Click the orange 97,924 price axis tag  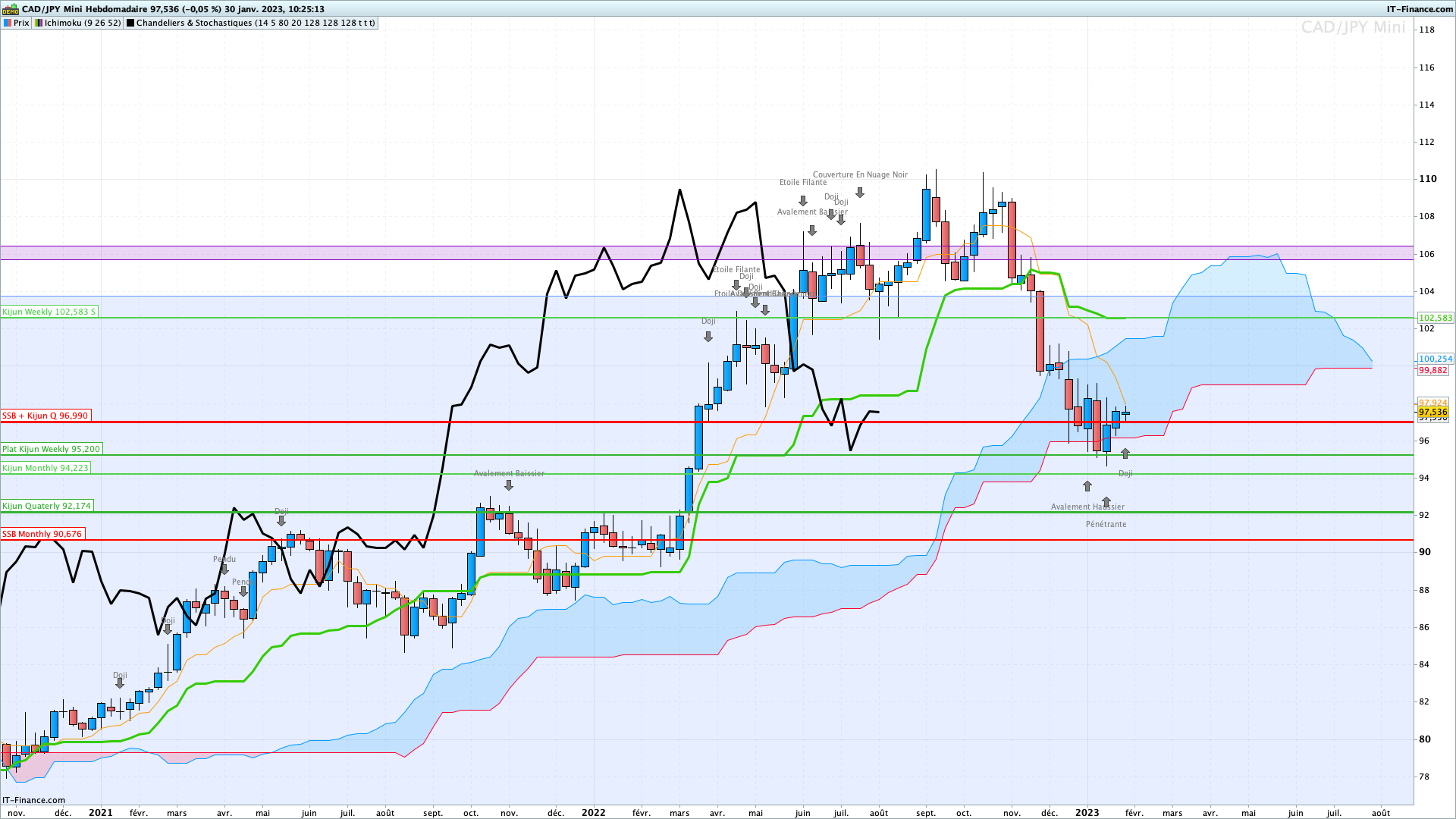click(x=1433, y=403)
